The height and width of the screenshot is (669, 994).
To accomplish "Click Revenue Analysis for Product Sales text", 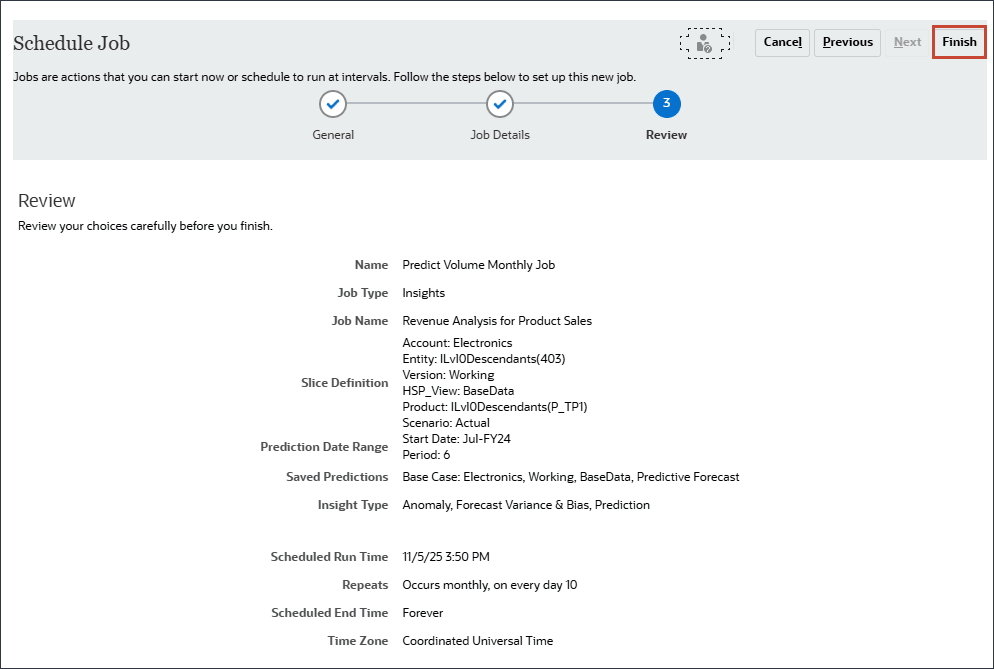I will pos(496,320).
